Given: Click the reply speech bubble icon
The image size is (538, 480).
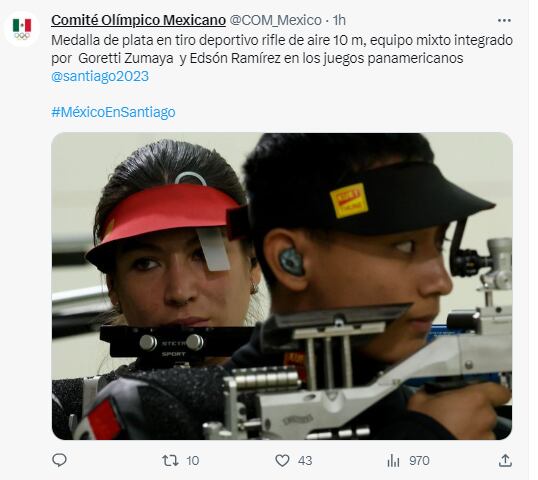Looking at the screenshot, I should (59, 460).
